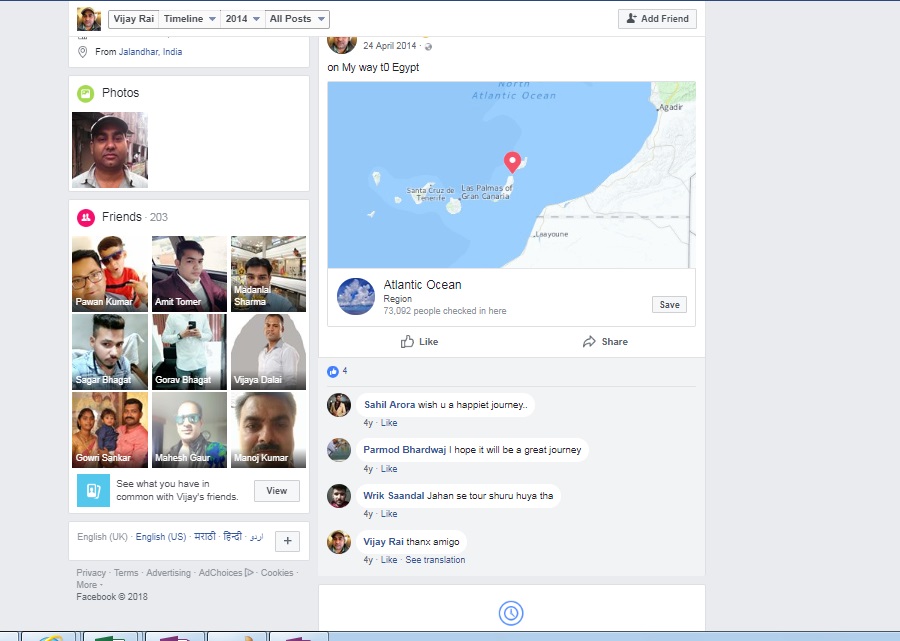Viewport: 900px width, 641px height.
Task: Click View common friends button
Action: tap(277, 491)
